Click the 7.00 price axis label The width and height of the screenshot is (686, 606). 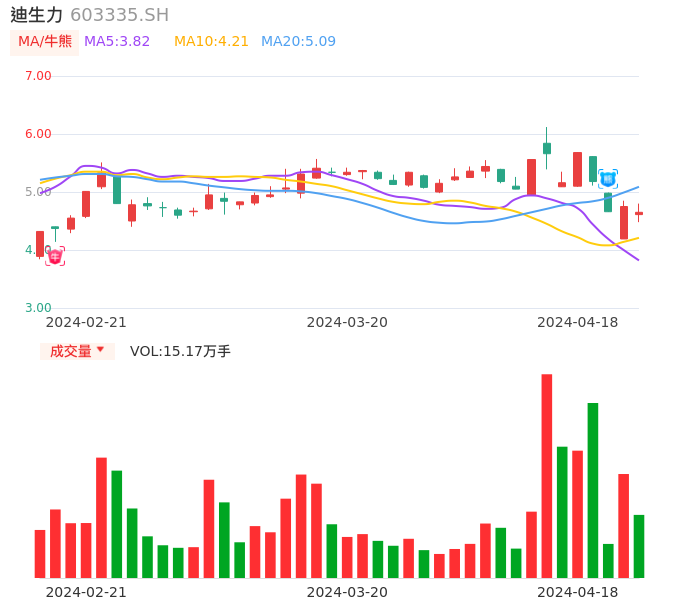(38, 76)
